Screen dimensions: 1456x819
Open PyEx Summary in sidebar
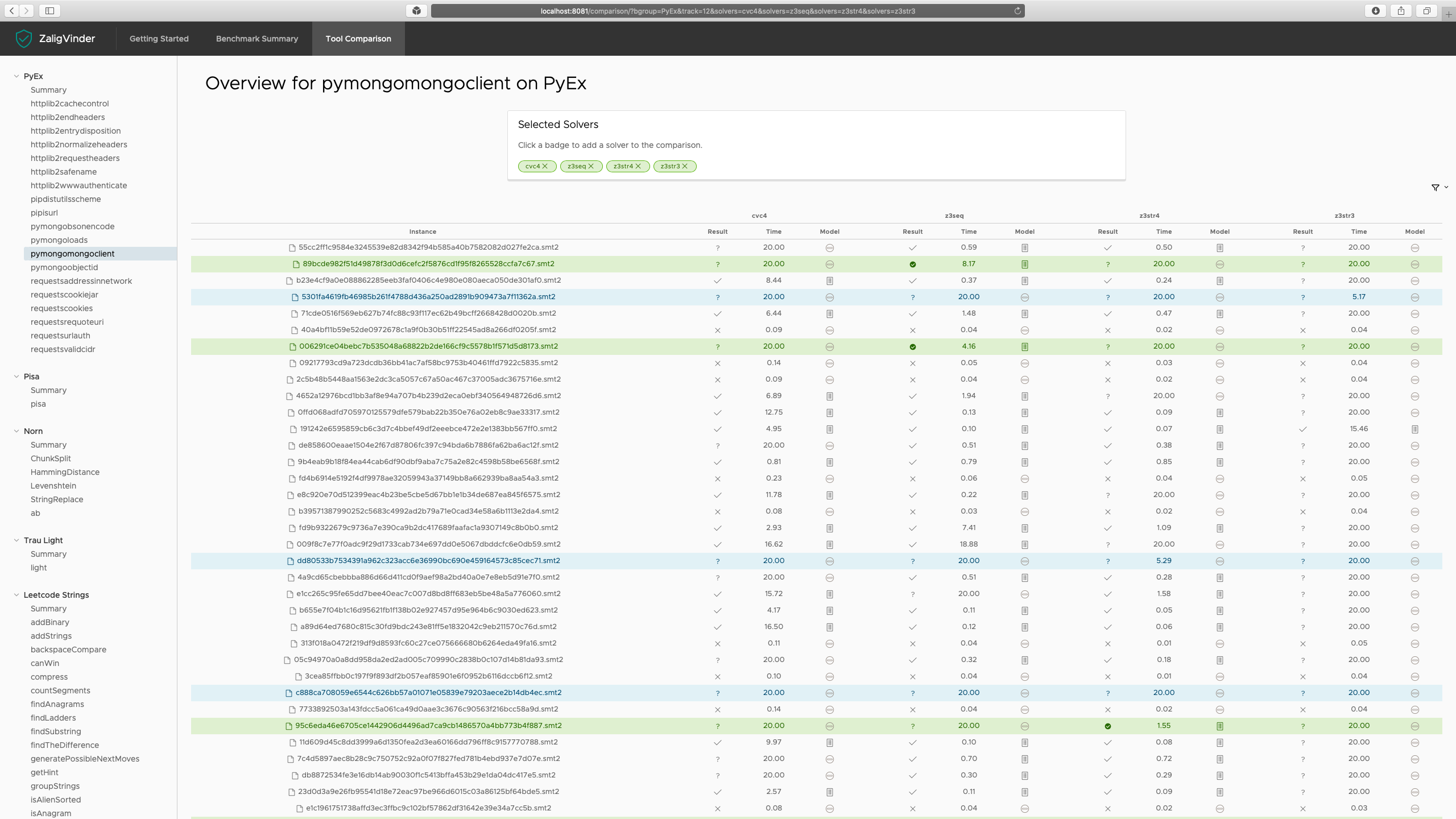[x=48, y=90]
